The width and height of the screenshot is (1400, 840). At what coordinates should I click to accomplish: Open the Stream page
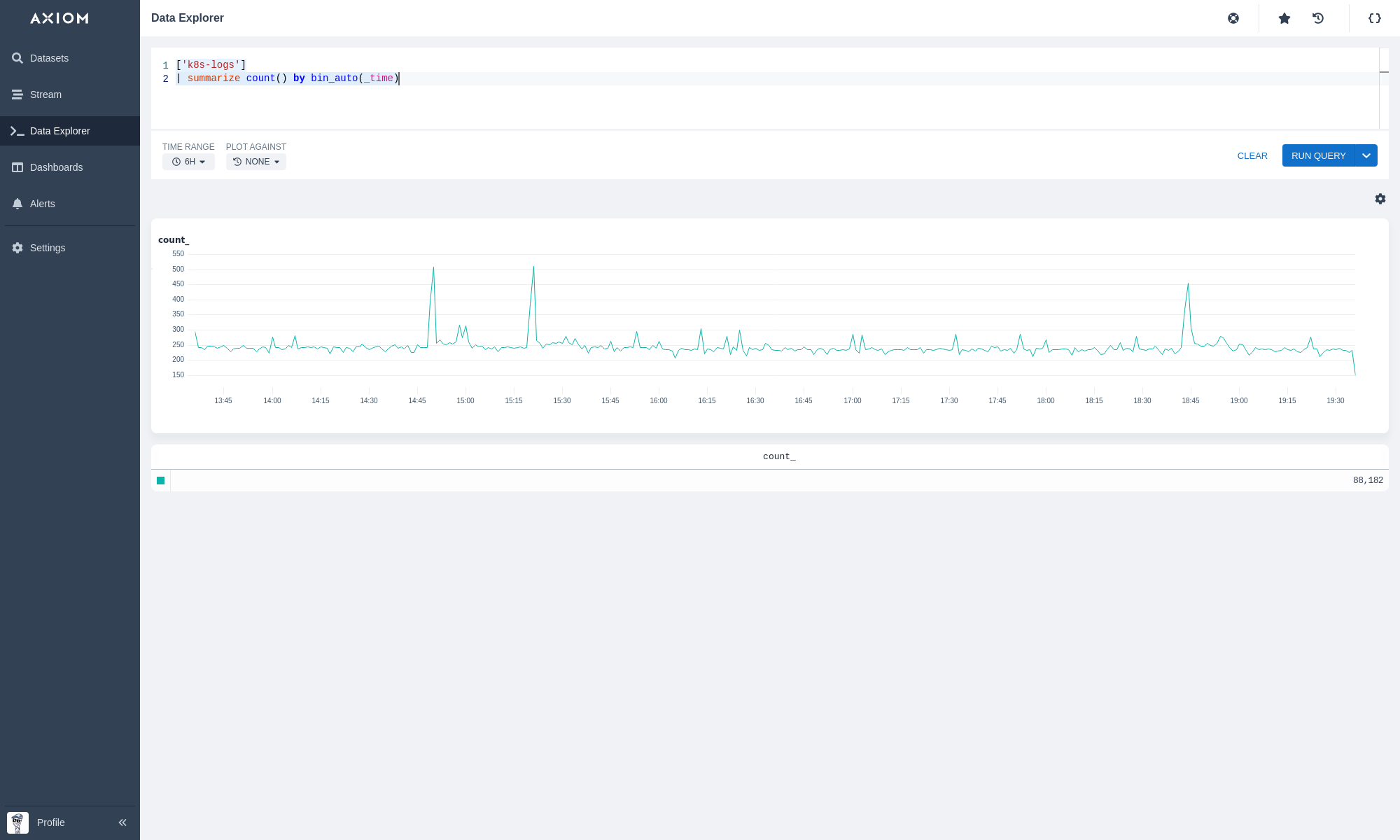[45, 94]
